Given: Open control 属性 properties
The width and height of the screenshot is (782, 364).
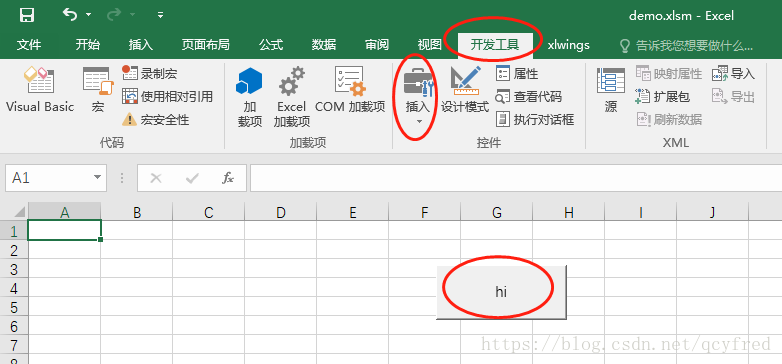Looking at the screenshot, I should pyautogui.click(x=517, y=73).
